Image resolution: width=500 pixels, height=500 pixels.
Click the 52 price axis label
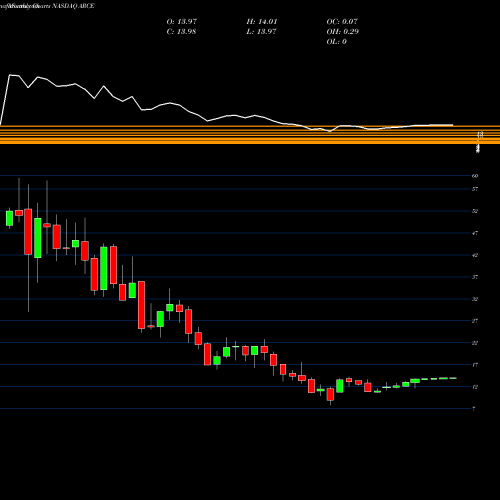475,211
